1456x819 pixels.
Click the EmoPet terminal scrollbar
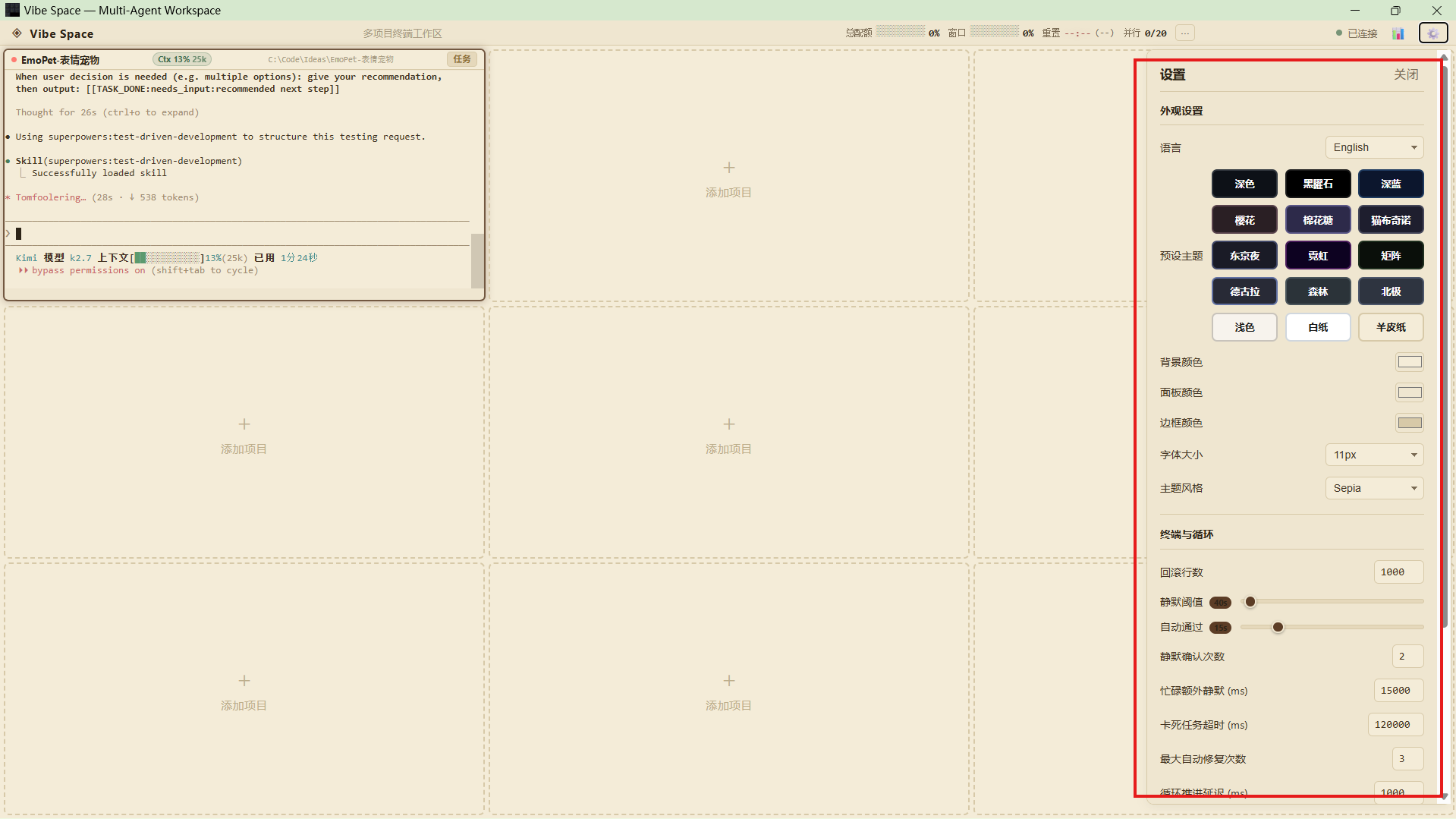tap(477, 260)
